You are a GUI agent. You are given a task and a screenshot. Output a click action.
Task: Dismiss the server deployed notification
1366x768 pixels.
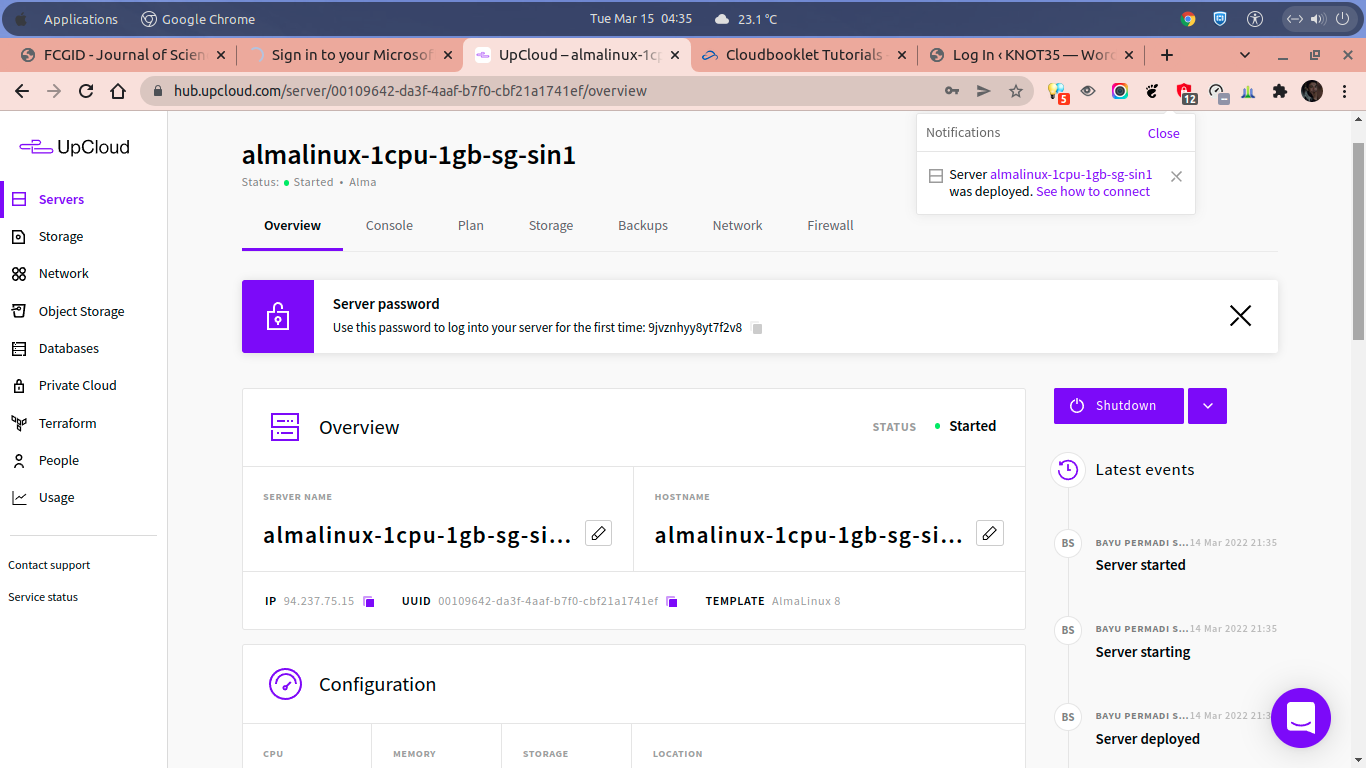pyautogui.click(x=1176, y=176)
